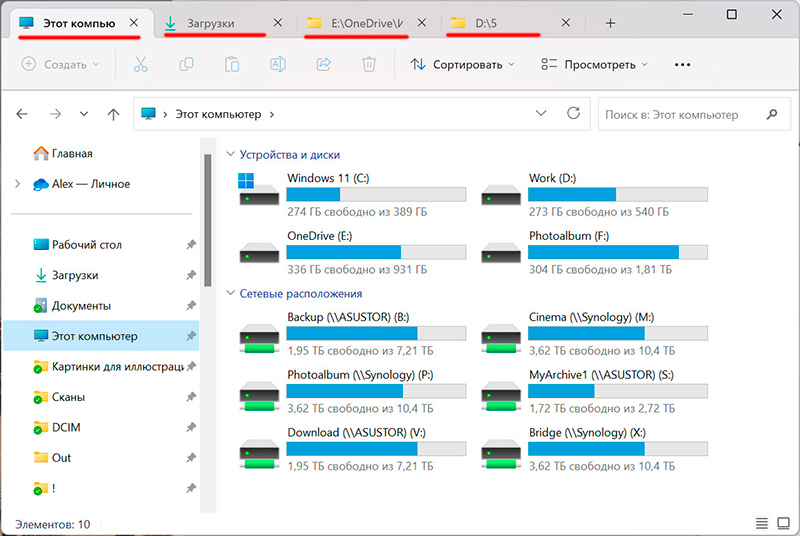Click the Cut scissors icon in toolbar
This screenshot has width=800, height=536.
pos(140,64)
